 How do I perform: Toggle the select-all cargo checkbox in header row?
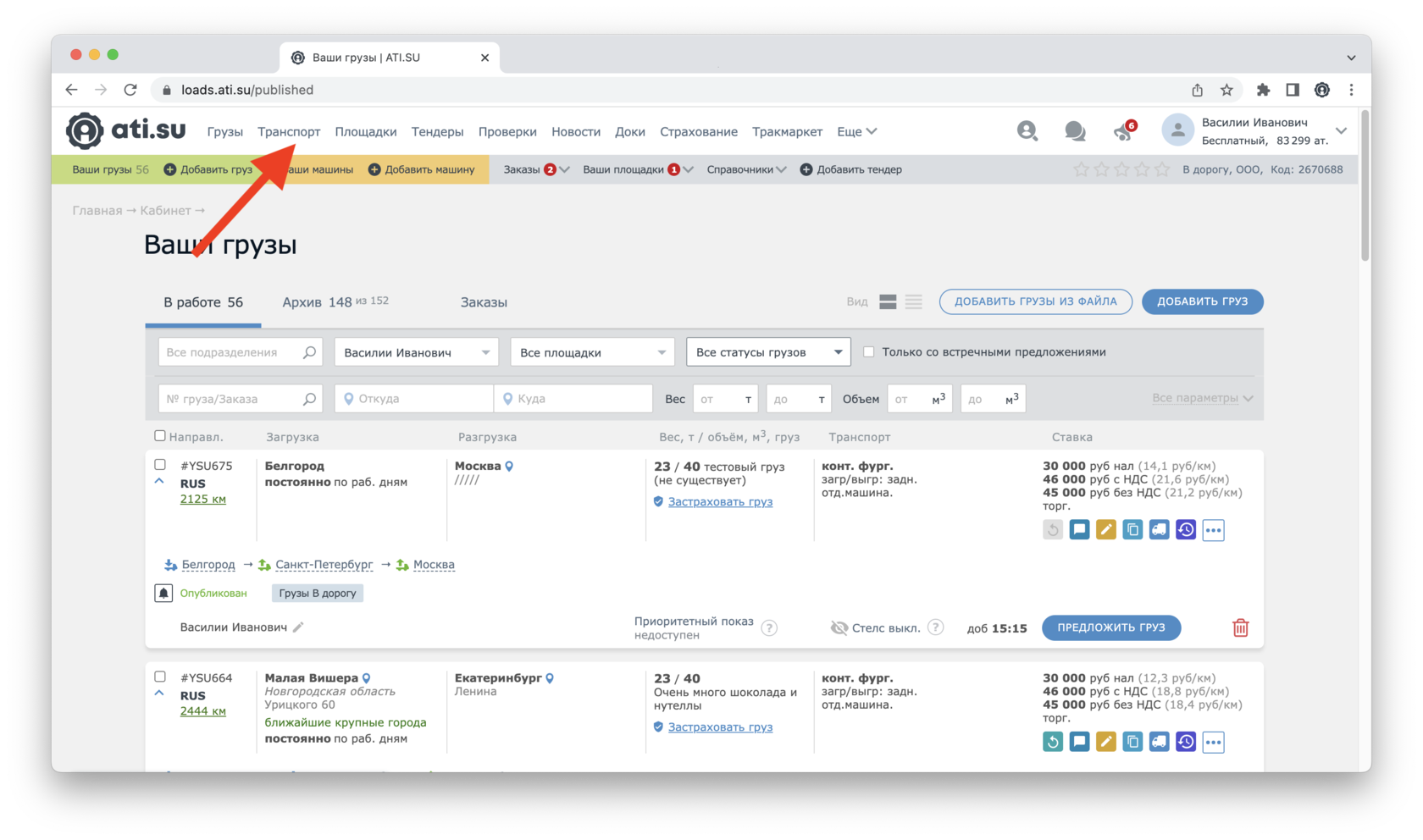coord(160,435)
